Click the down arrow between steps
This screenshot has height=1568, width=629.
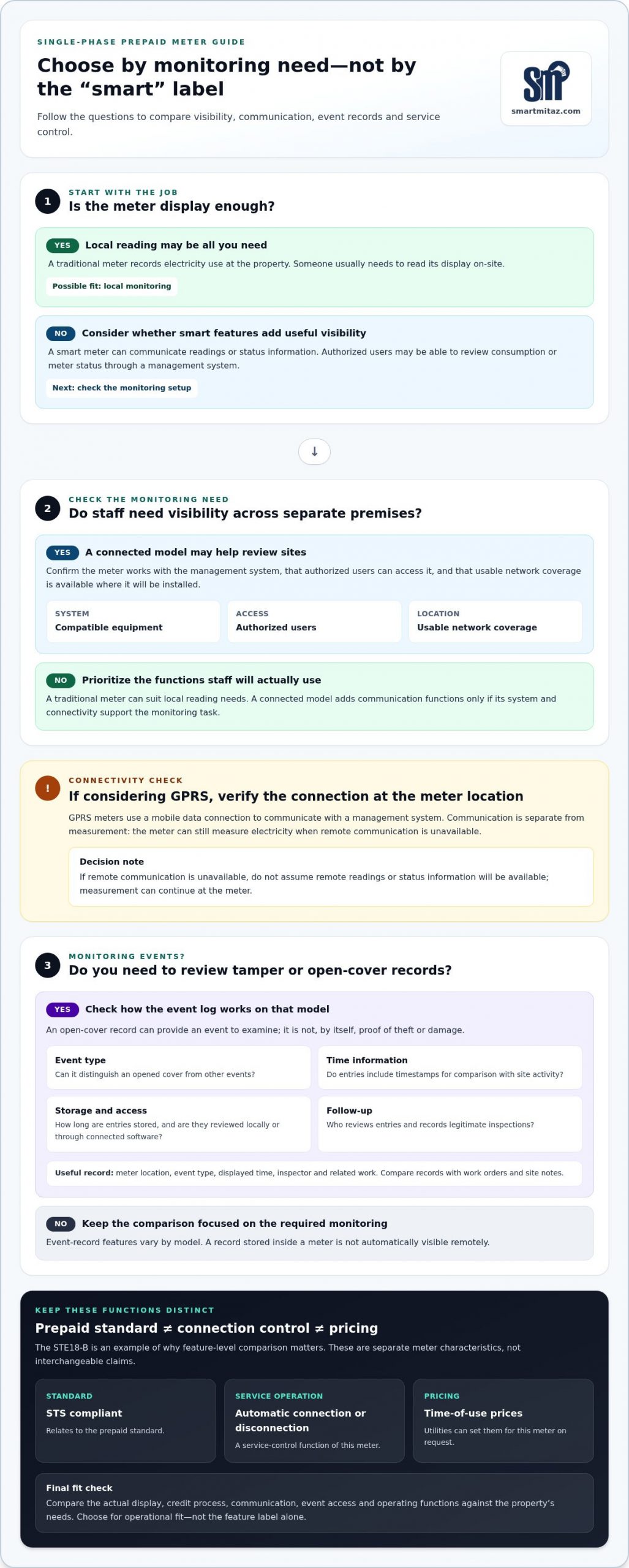tap(314, 451)
